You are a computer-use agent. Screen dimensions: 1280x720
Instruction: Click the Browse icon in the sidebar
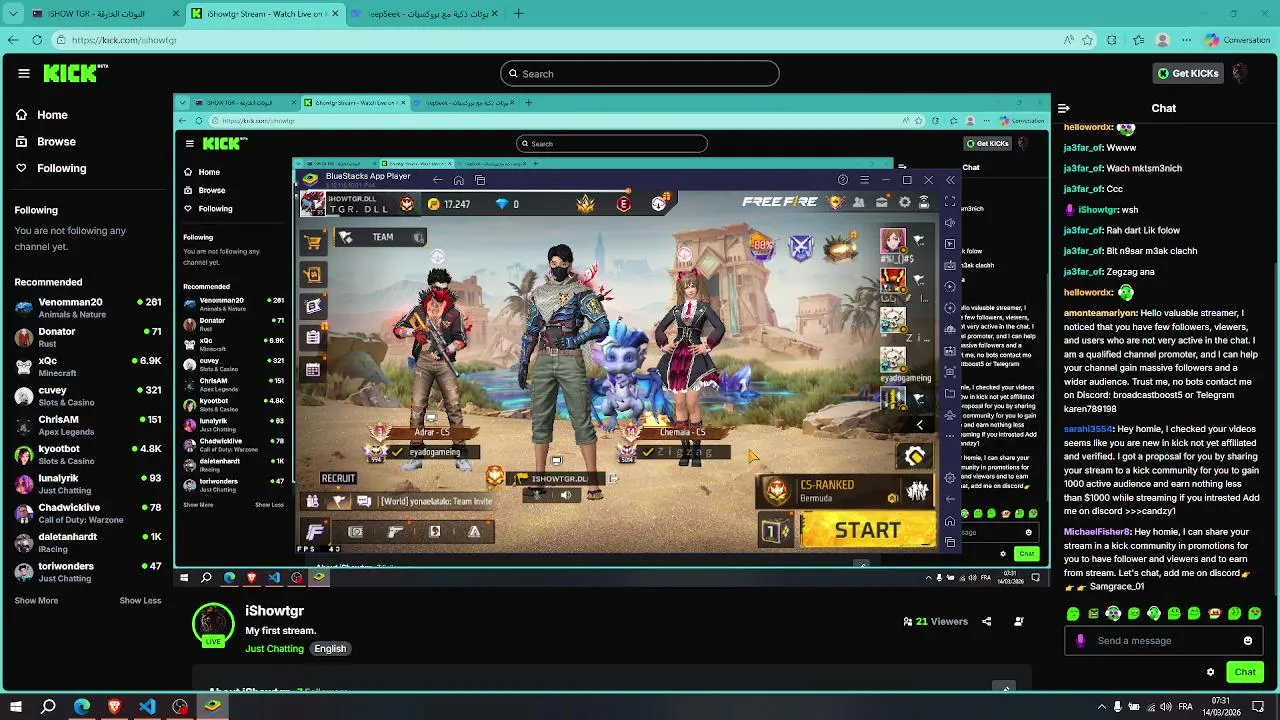(x=22, y=142)
